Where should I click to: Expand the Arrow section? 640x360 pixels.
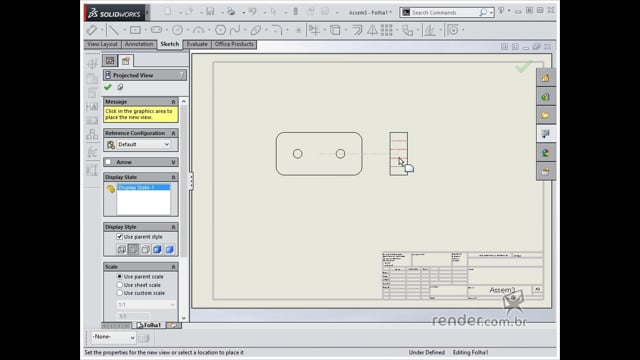[173, 162]
